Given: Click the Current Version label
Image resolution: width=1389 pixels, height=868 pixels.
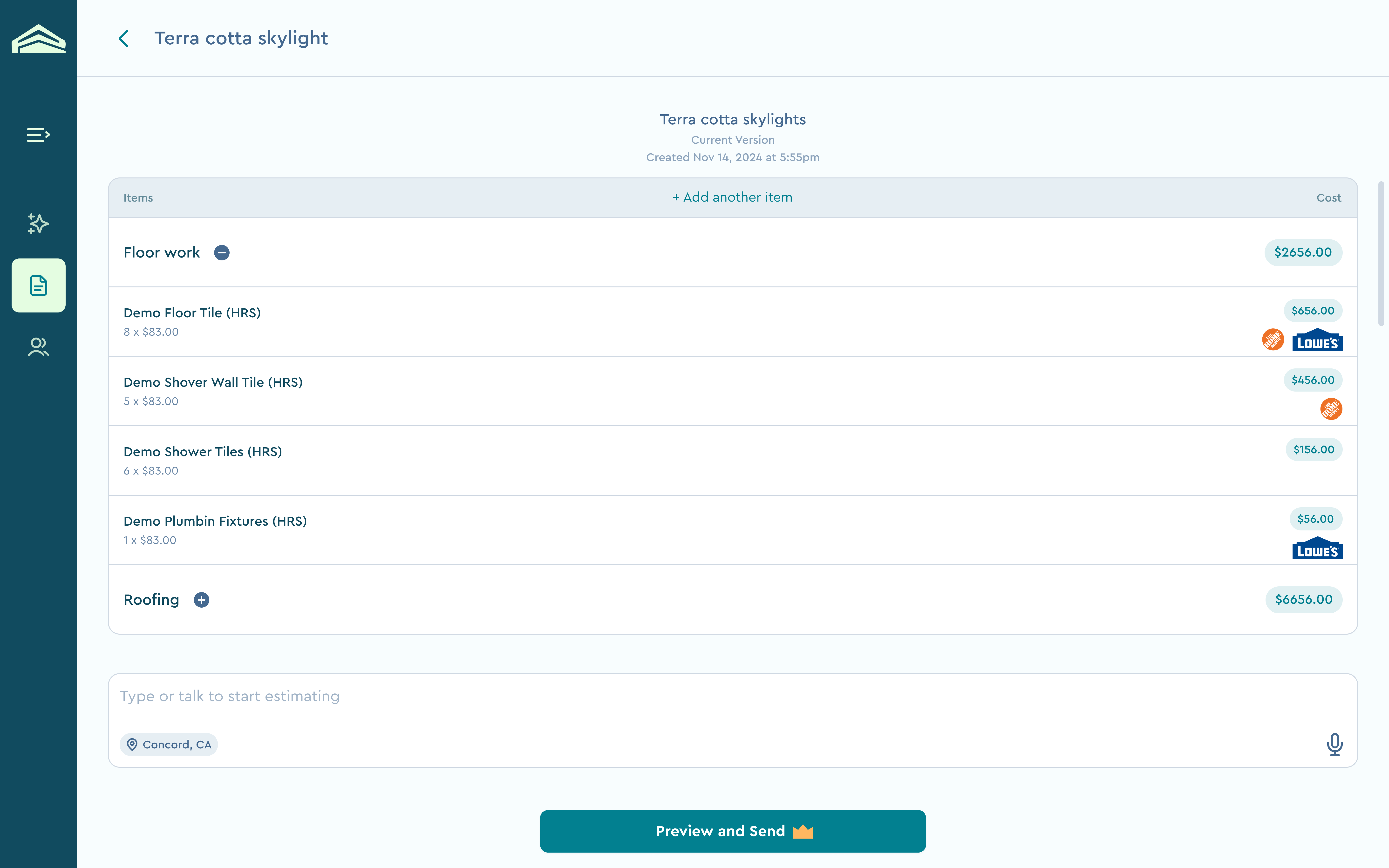Looking at the screenshot, I should click(x=732, y=140).
